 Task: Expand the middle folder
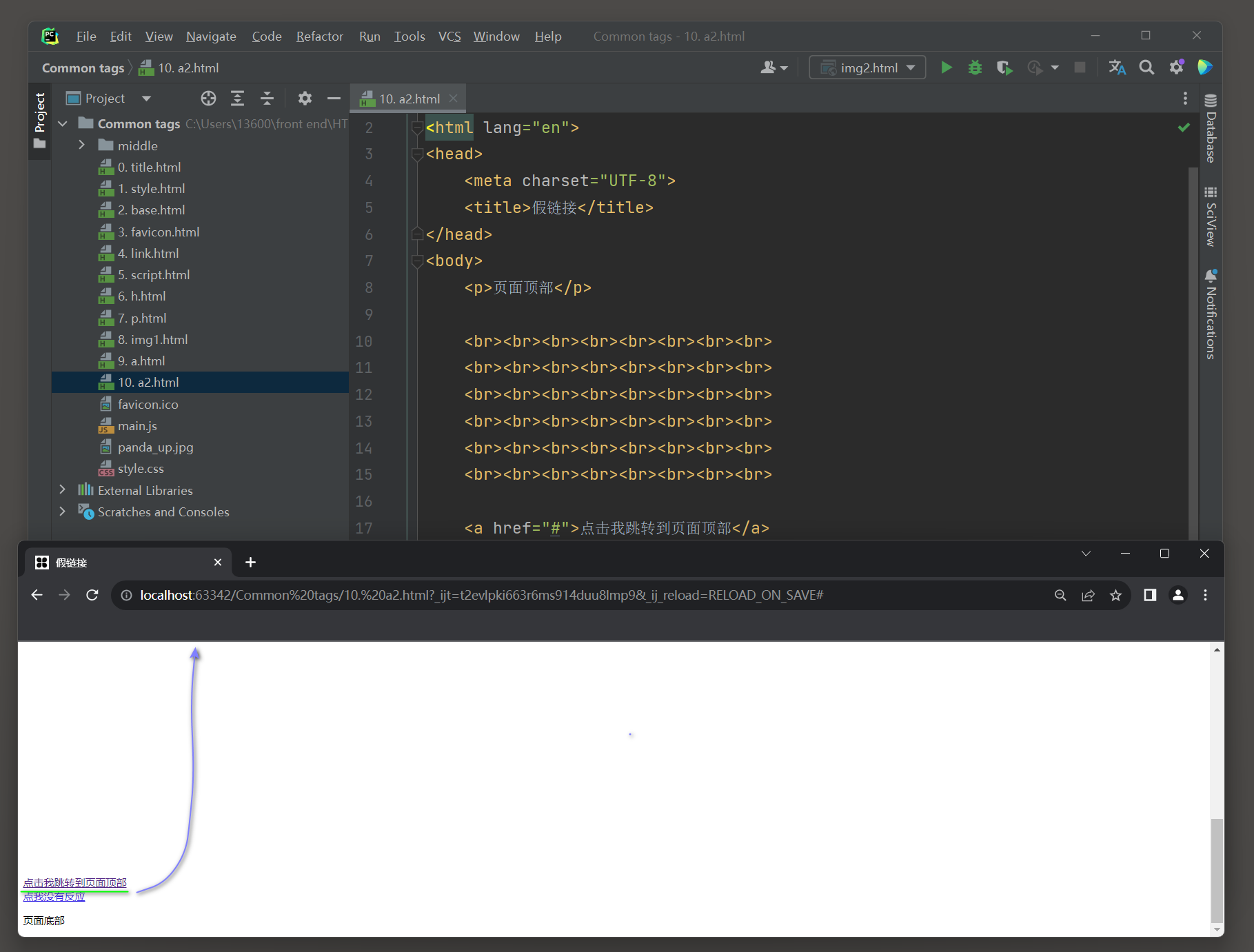(x=82, y=145)
